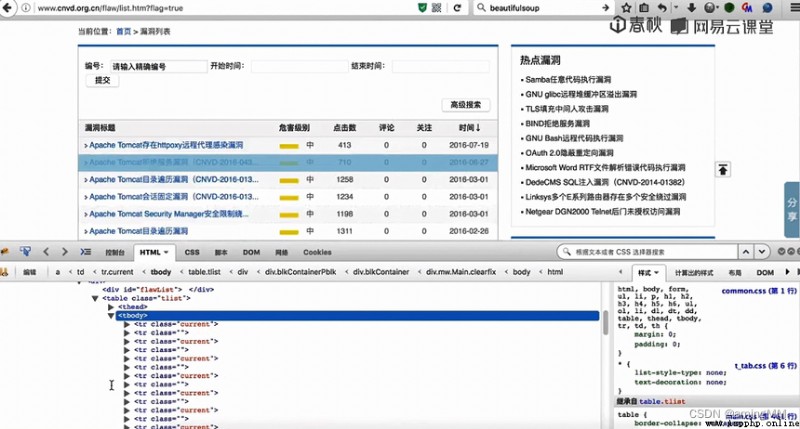Open Samba任意代码执行漏洞 hot link
This screenshot has width=800, height=429.
click(x=568, y=80)
